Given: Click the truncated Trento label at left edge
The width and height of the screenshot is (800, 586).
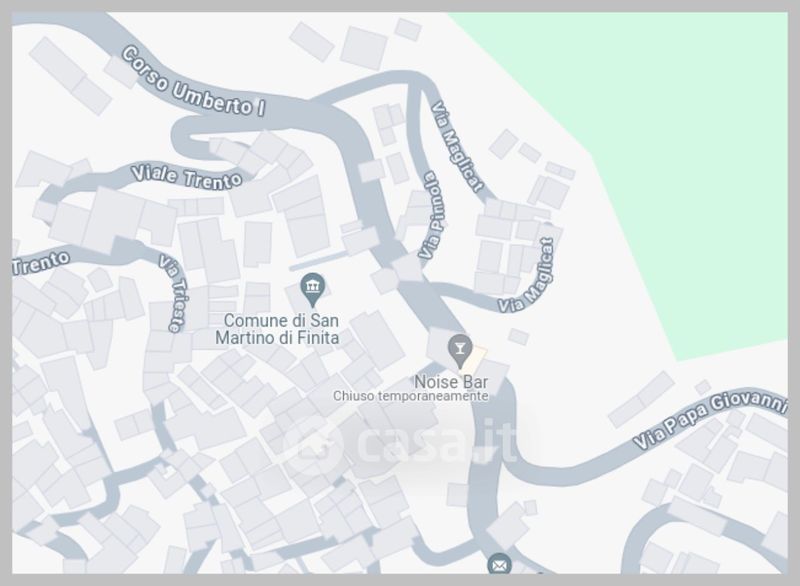Looking at the screenshot, I should 41,262.
